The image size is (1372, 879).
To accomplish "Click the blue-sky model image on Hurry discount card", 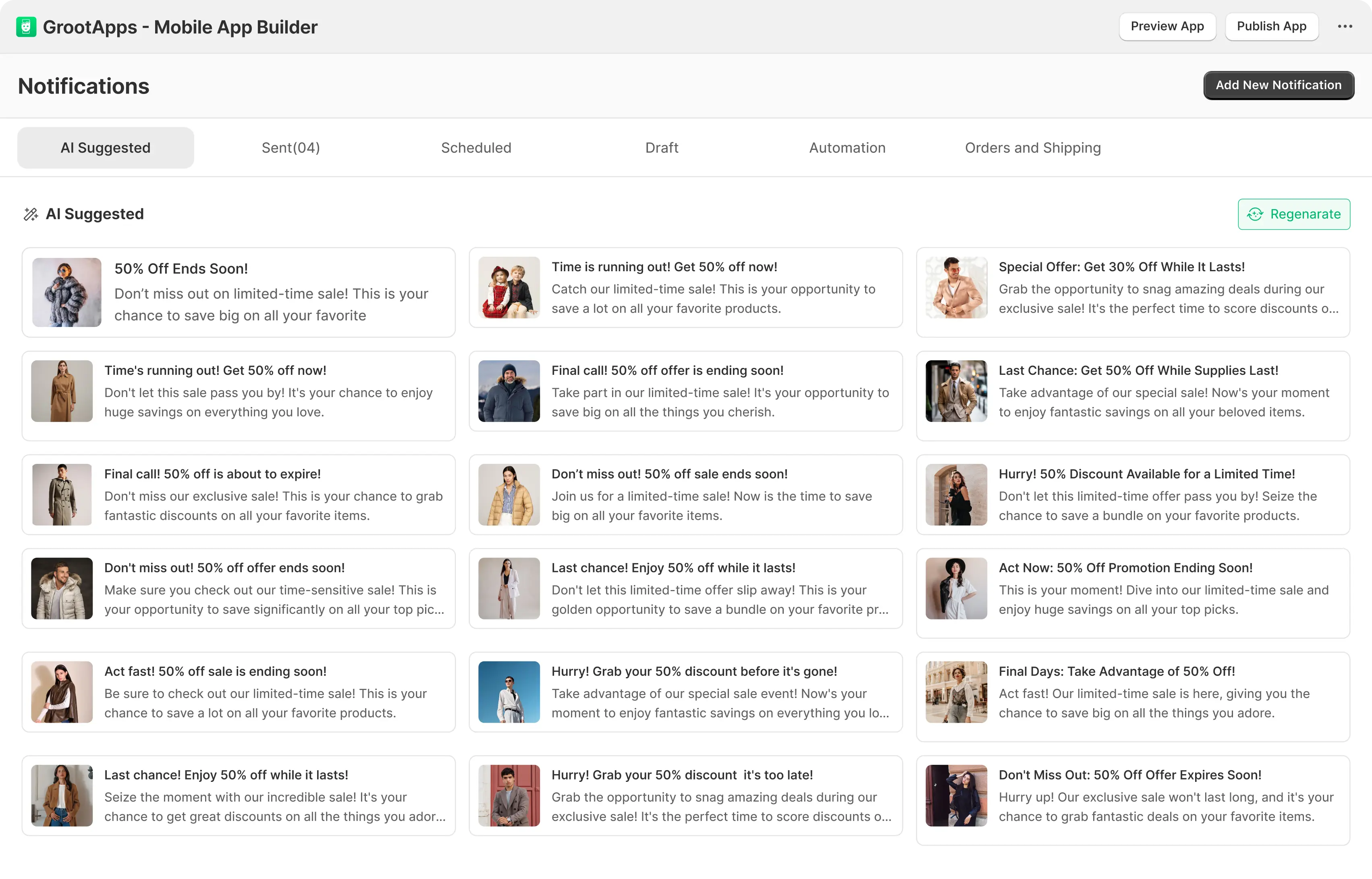I will point(509,692).
